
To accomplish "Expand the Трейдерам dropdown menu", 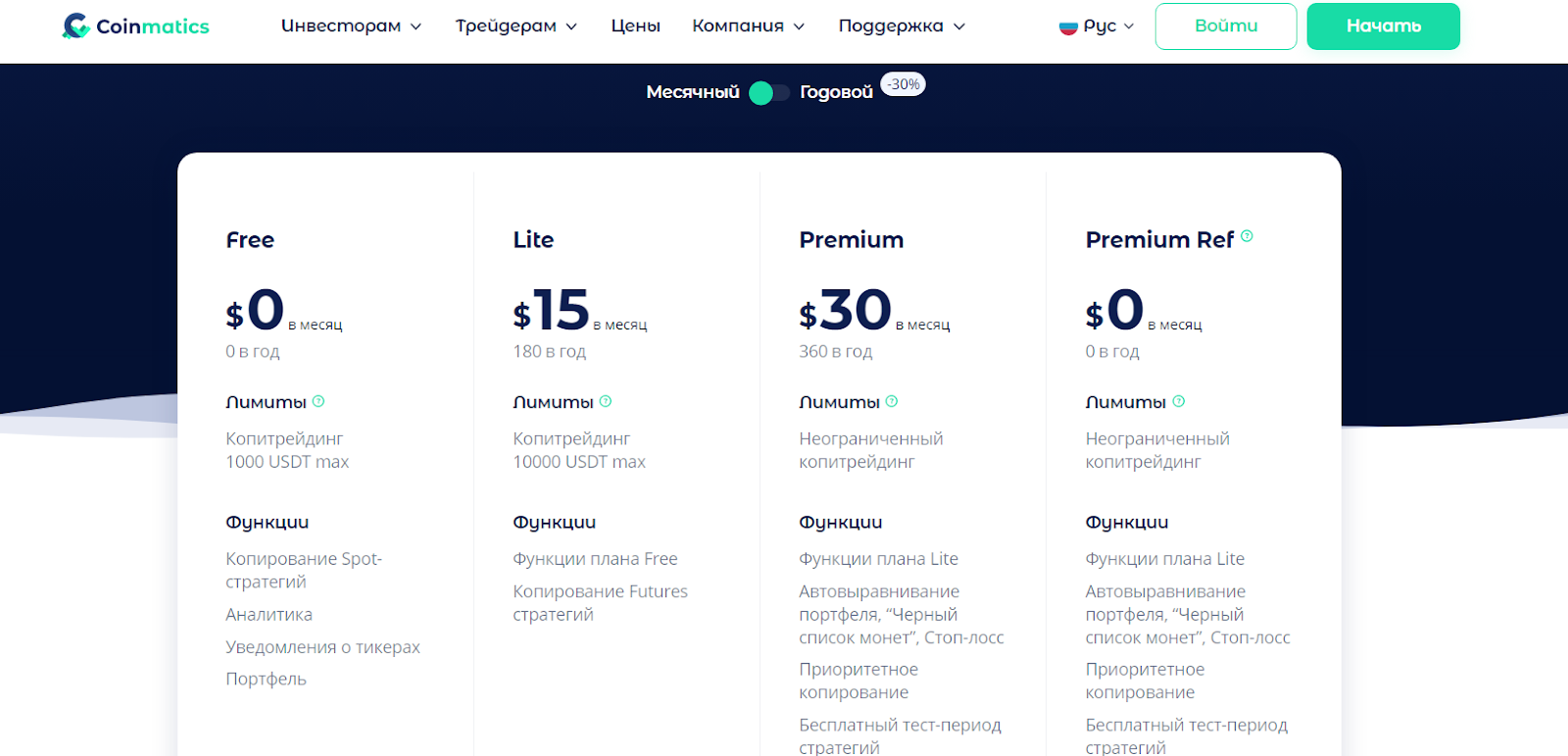I will [x=516, y=26].
